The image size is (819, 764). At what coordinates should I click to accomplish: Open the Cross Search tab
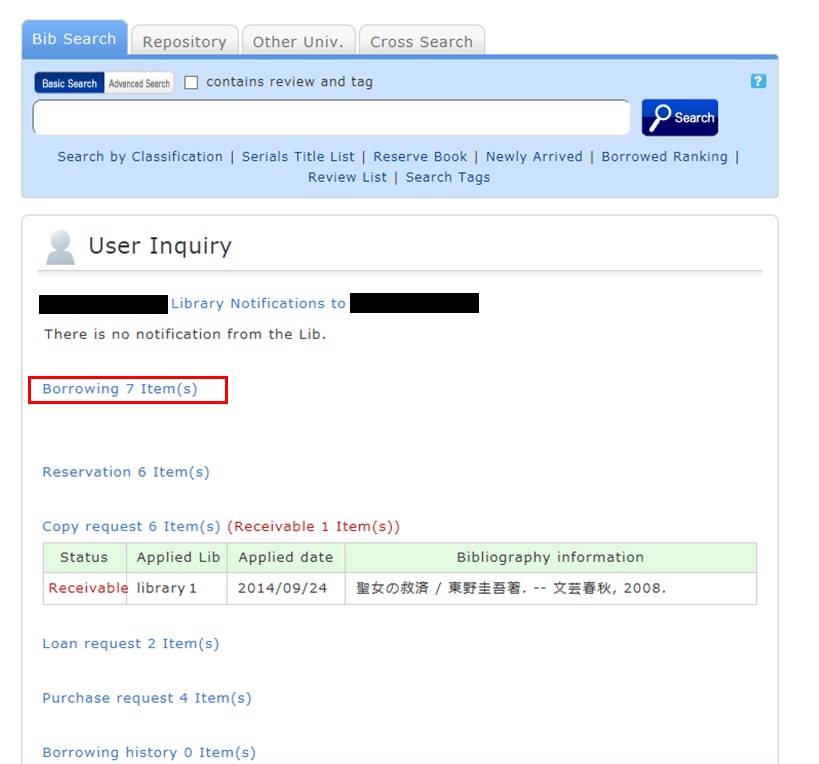pos(421,42)
